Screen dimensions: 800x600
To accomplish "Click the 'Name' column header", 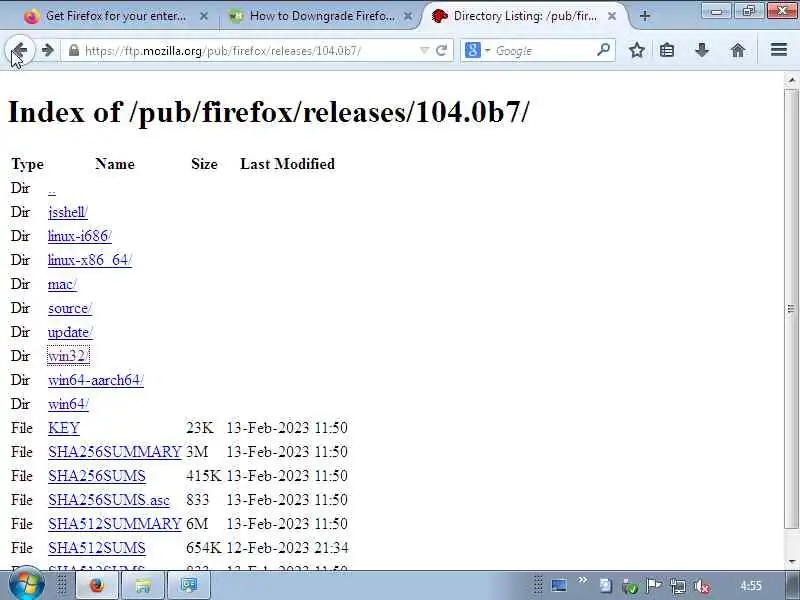I will click(115, 164).
